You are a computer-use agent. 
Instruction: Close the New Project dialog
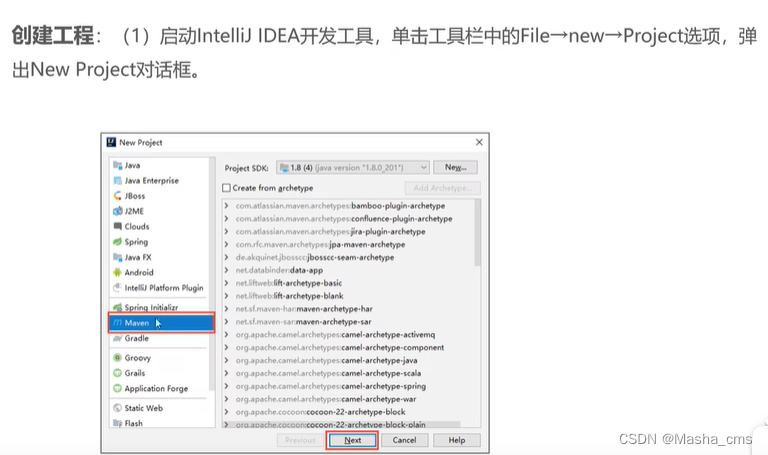coord(479,142)
